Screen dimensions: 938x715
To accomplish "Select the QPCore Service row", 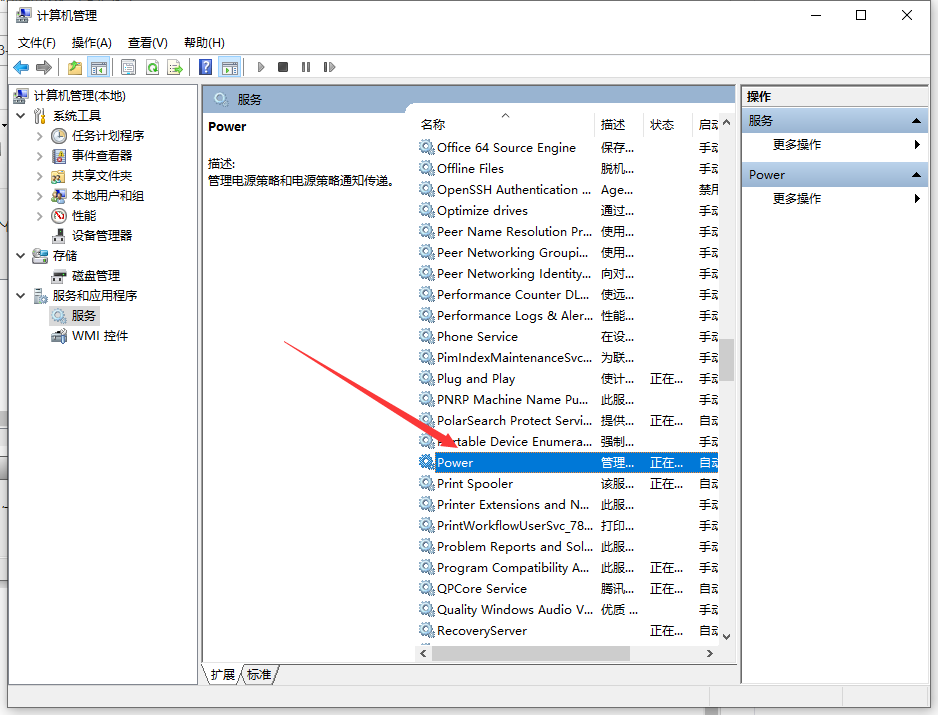I will coord(567,589).
